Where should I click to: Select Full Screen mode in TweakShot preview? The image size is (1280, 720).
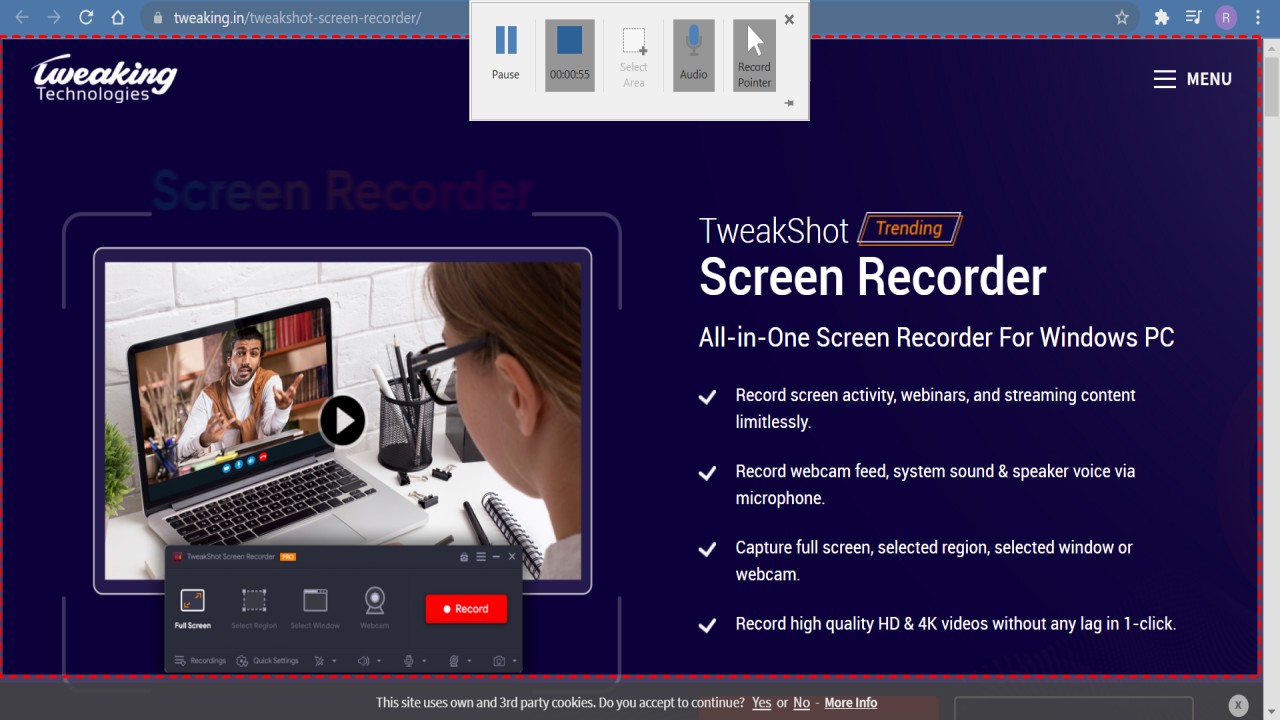pos(192,609)
